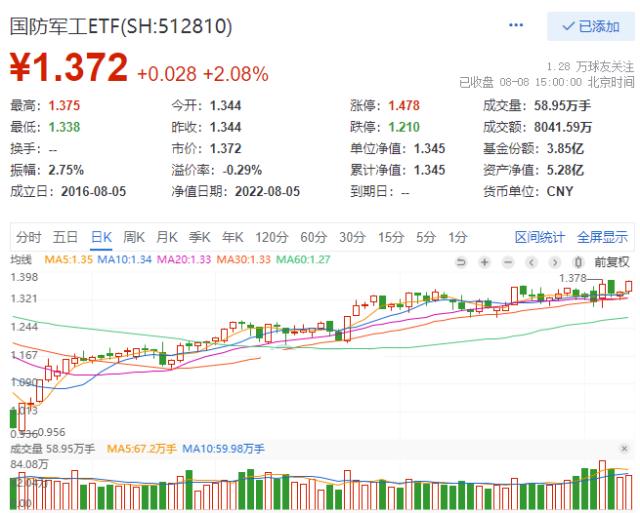Image resolution: width=640 pixels, height=513 pixels.
Task: Move chart left with the left chevron
Action: 531,262
